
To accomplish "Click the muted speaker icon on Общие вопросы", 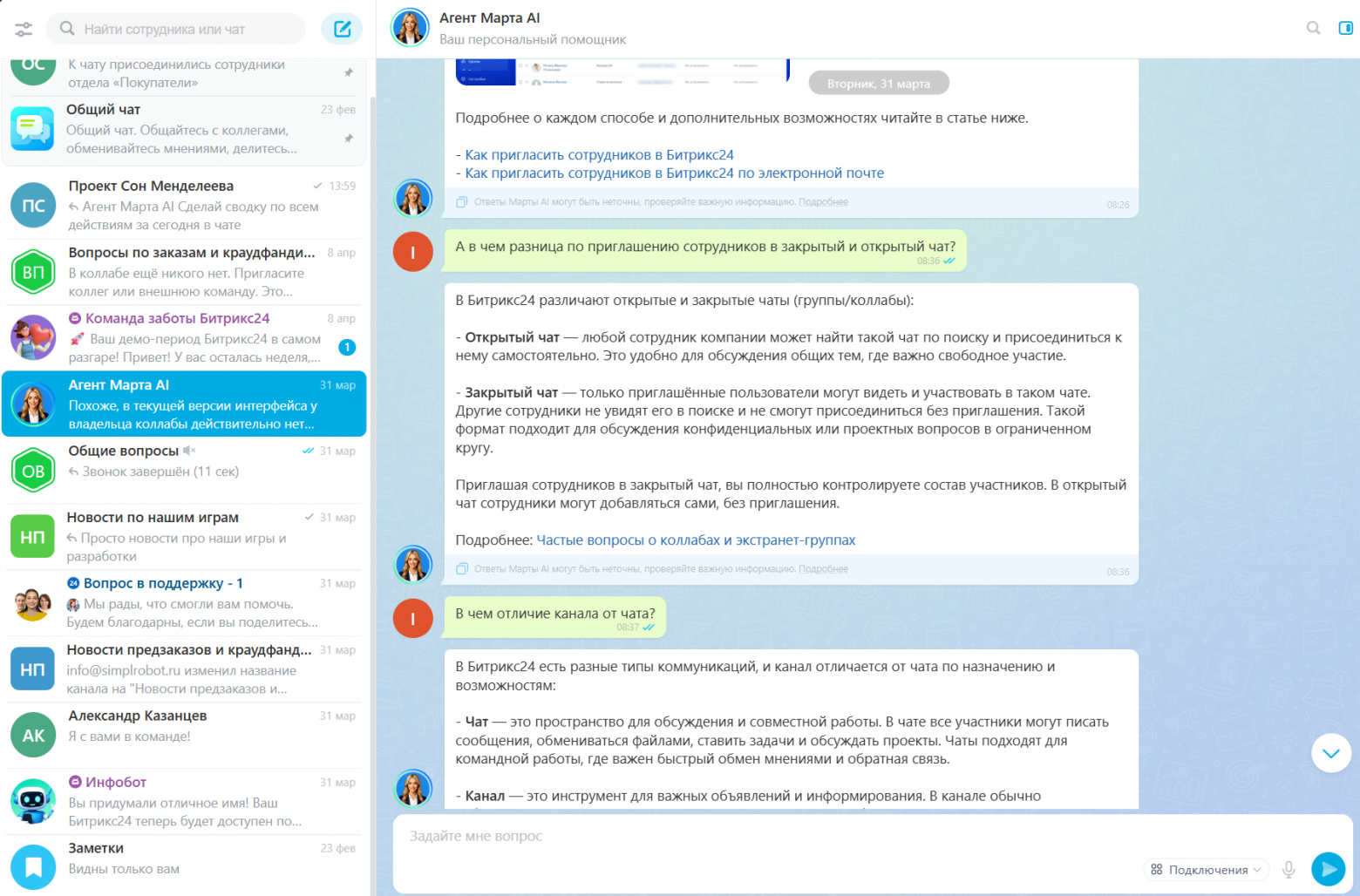I will (189, 451).
